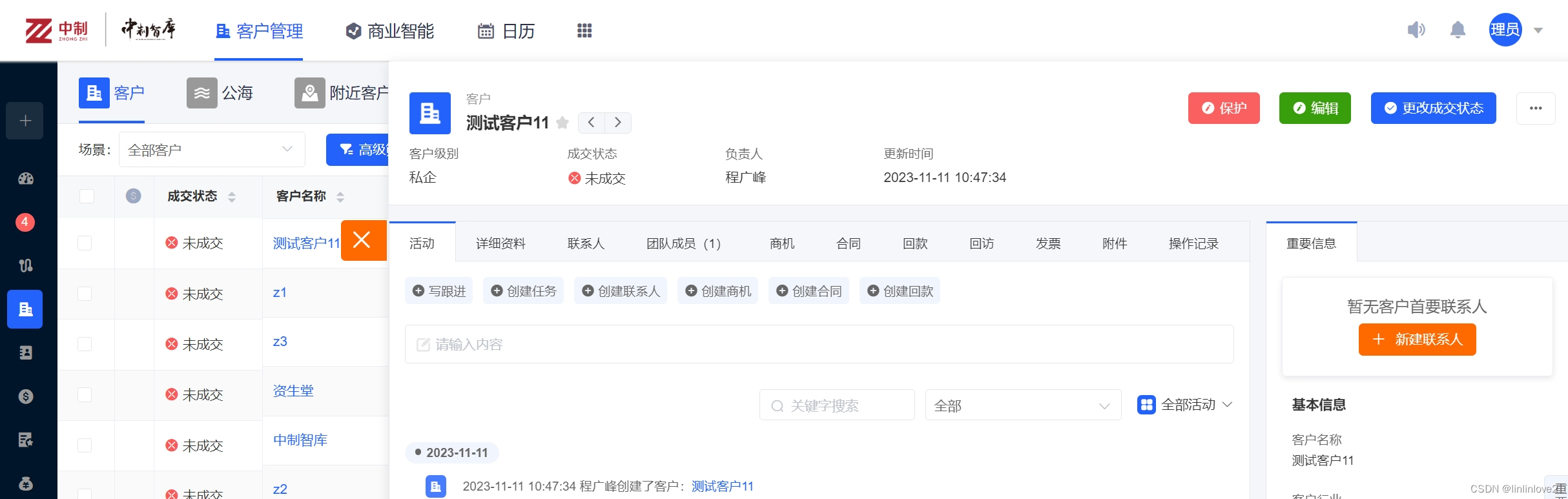Click the 全部活动 grid icon

pyautogui.click(x=1146, y=405)
